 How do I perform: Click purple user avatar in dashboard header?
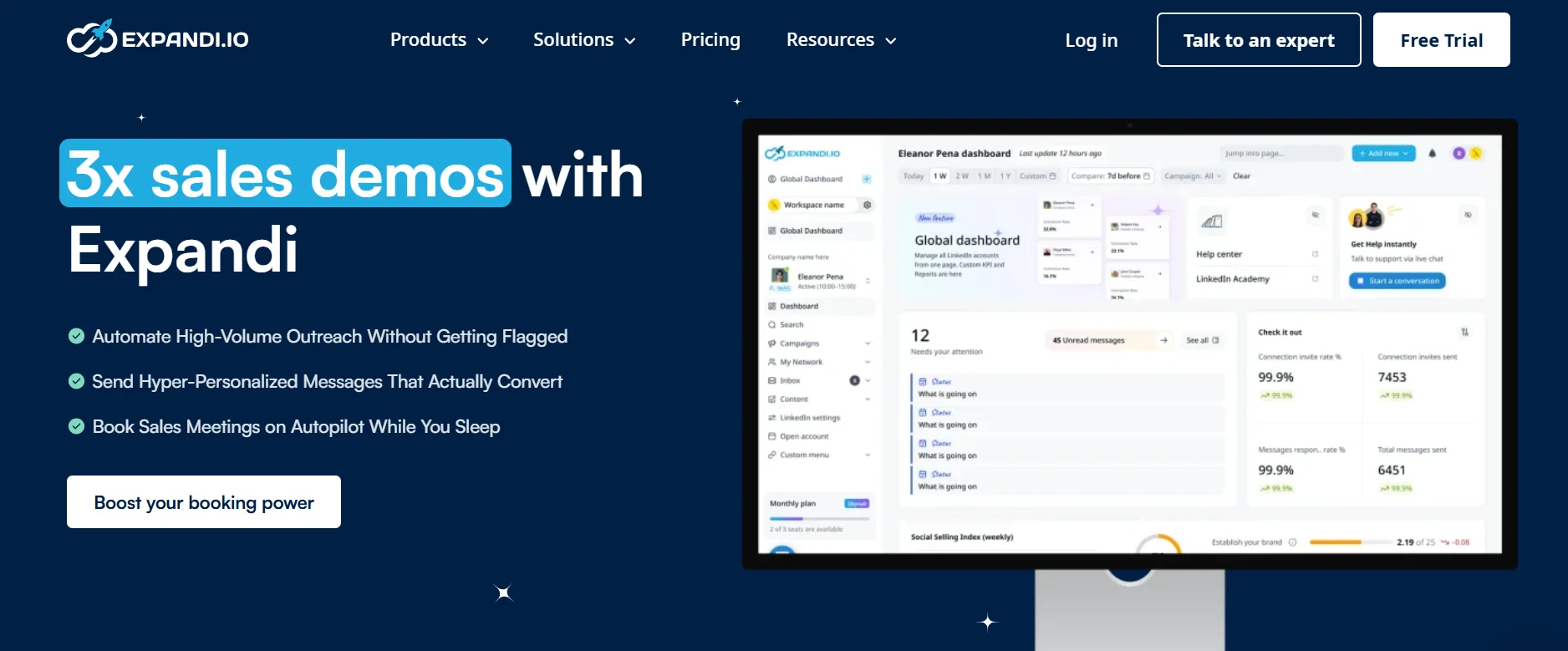pos(1459,154)
